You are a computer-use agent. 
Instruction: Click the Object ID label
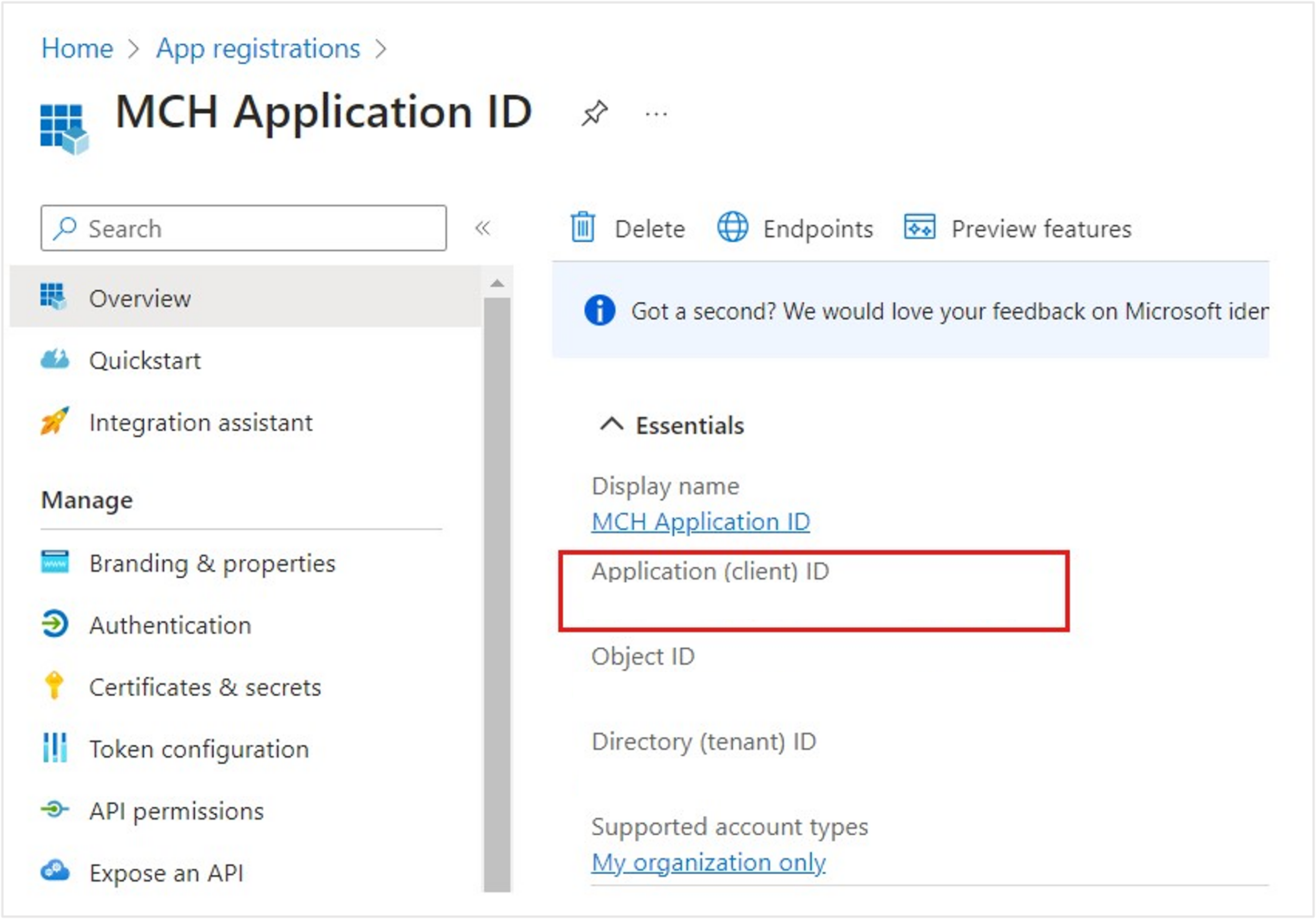pyautogui.click(x=643, y=657)
